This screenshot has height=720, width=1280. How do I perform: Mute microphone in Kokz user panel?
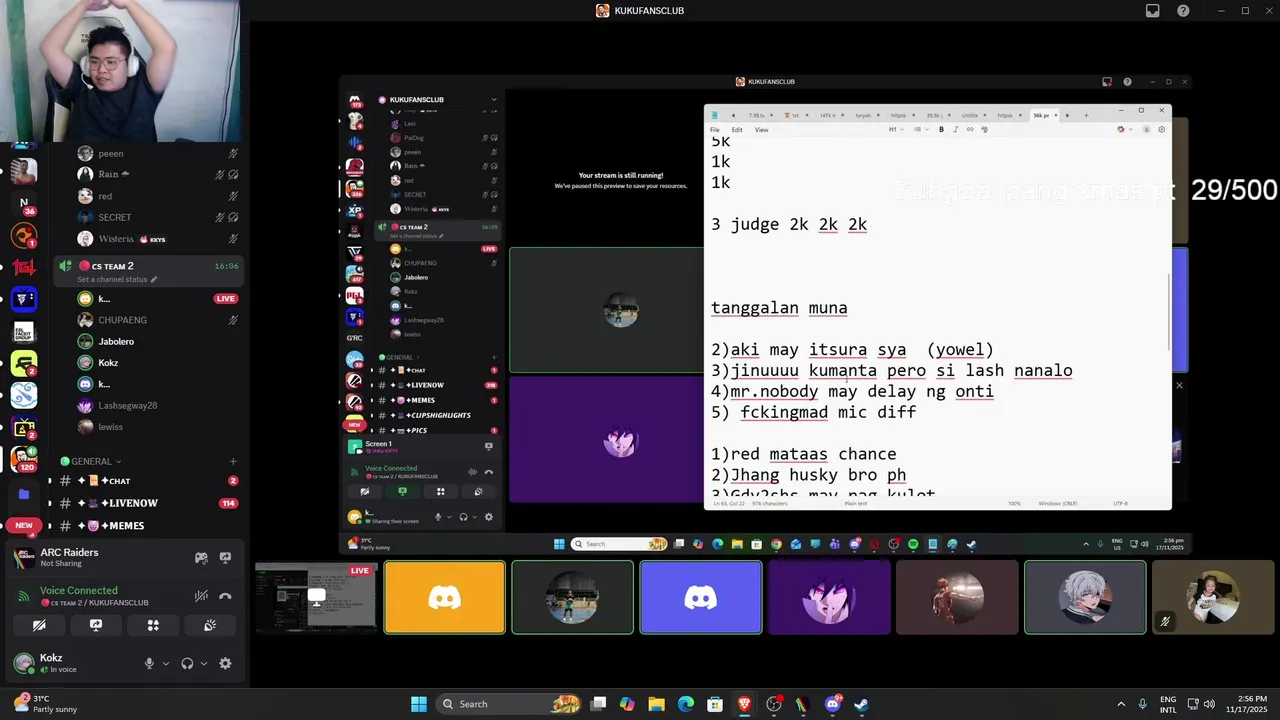(149, 663)
